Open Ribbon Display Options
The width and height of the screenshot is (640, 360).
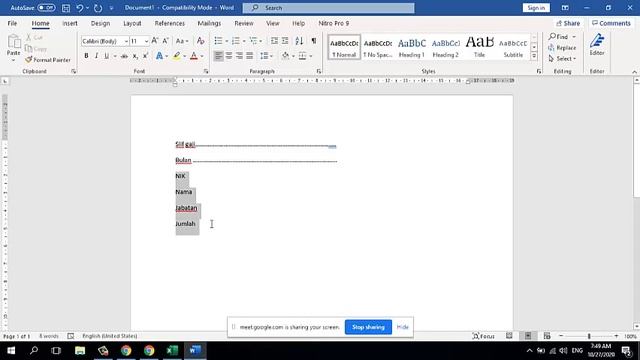(x=565, y=8)
